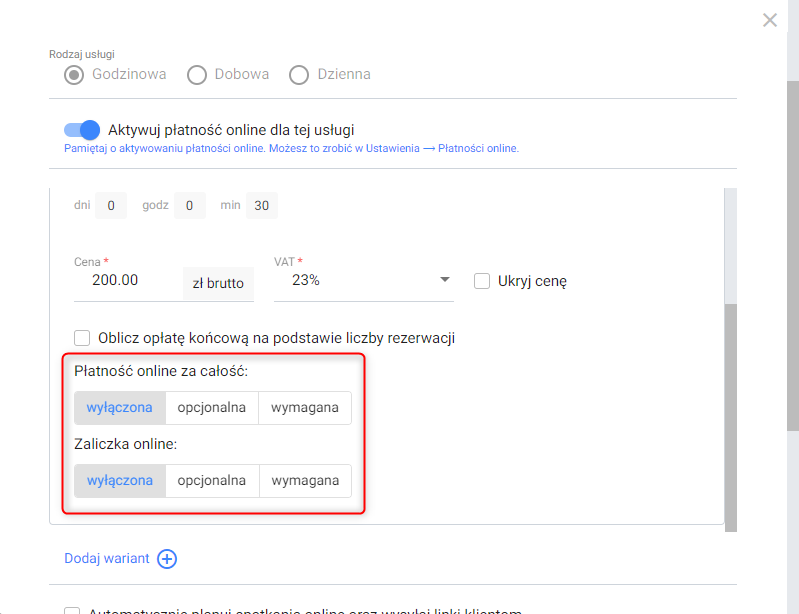Select the Dzienna service type
Screen dimensions: 799x614
click(299, 75)
